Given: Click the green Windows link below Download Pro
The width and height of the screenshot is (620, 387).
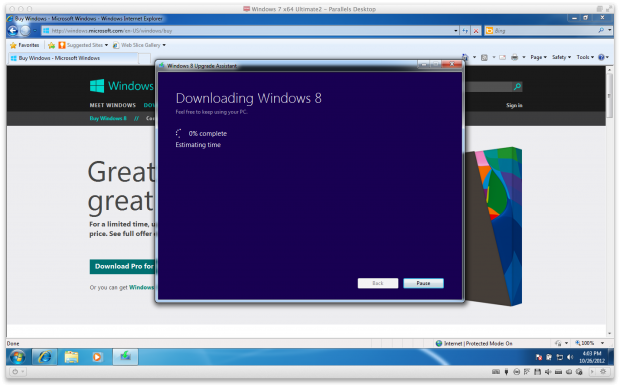Looking at the screenshot, I should tap(141, 287).
